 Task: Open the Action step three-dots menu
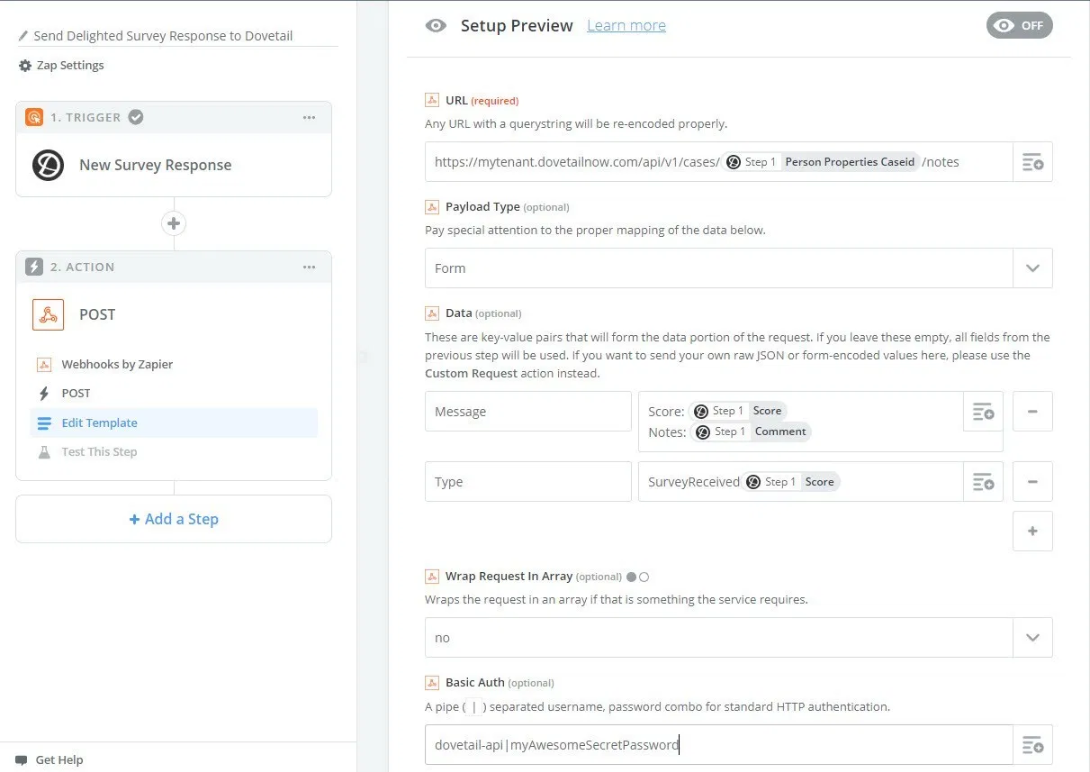point(309,267)
